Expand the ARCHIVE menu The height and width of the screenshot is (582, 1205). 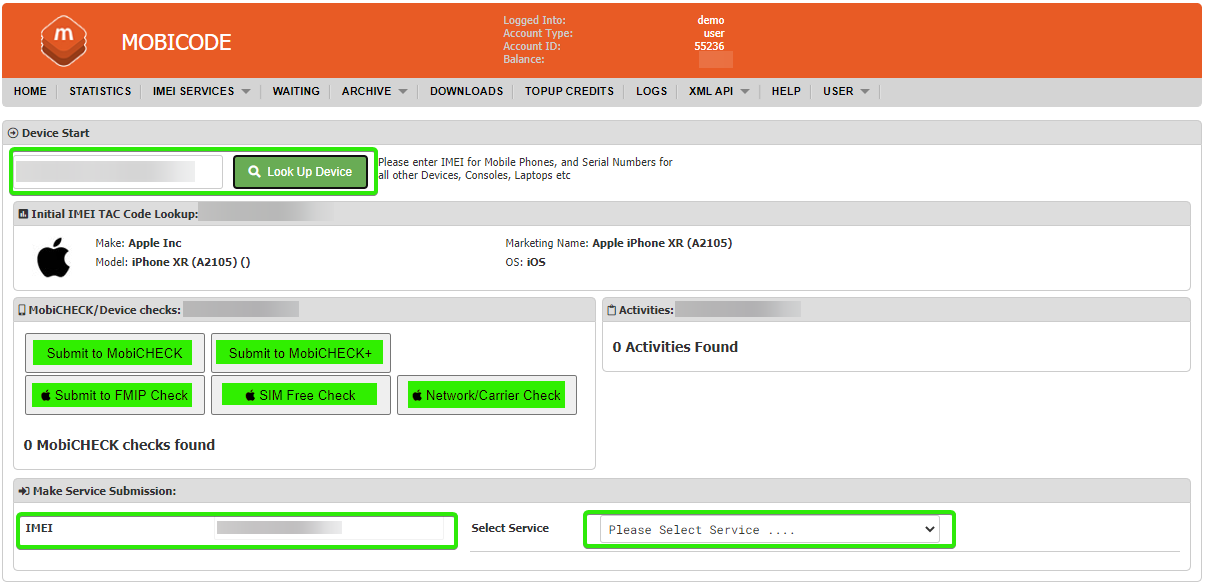[x=374, y=91]
